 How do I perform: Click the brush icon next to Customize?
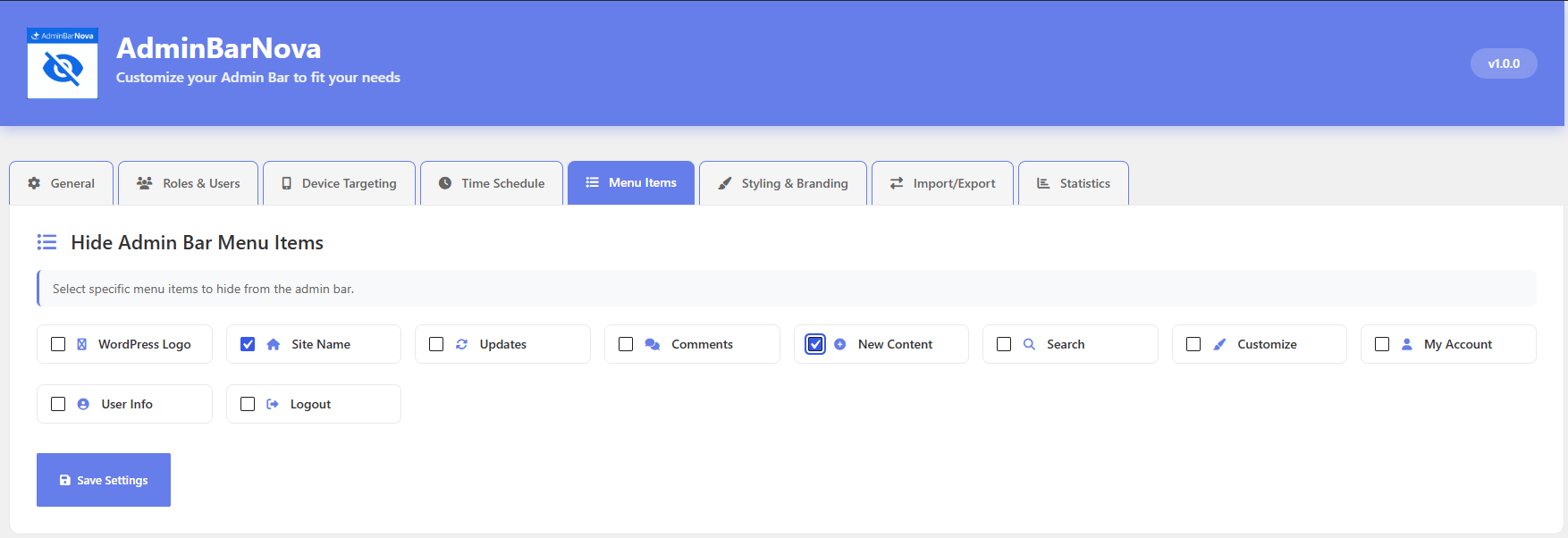click(x=1219, y=344)
